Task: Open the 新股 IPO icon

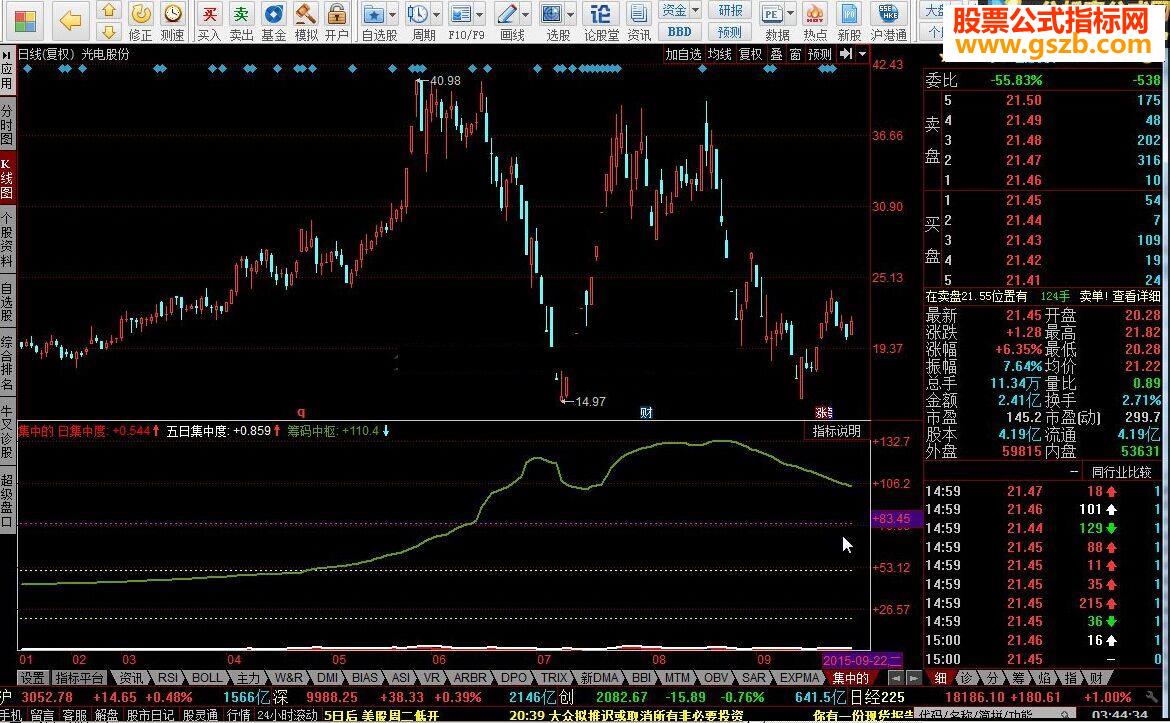Action: 849,22
